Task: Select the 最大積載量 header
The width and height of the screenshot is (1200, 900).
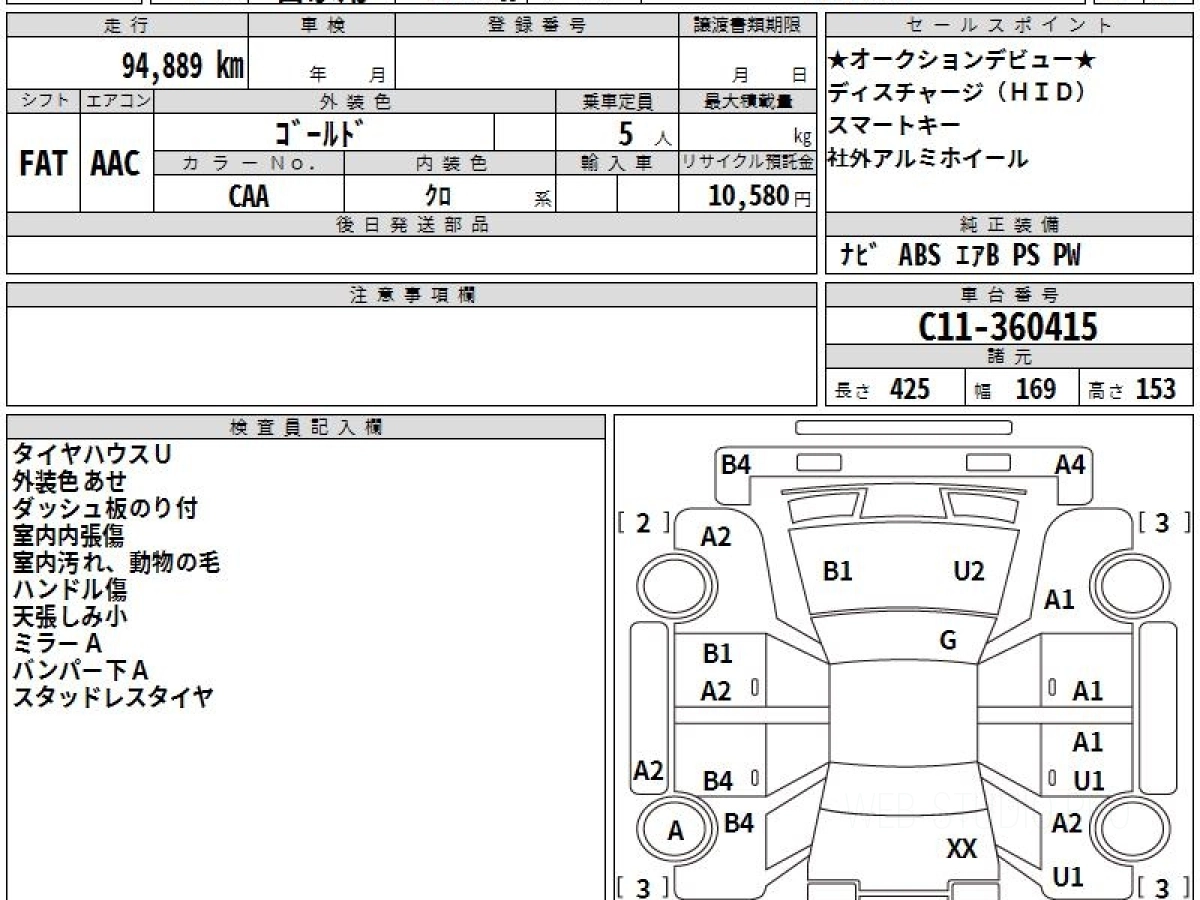Action: pos(748,101)
